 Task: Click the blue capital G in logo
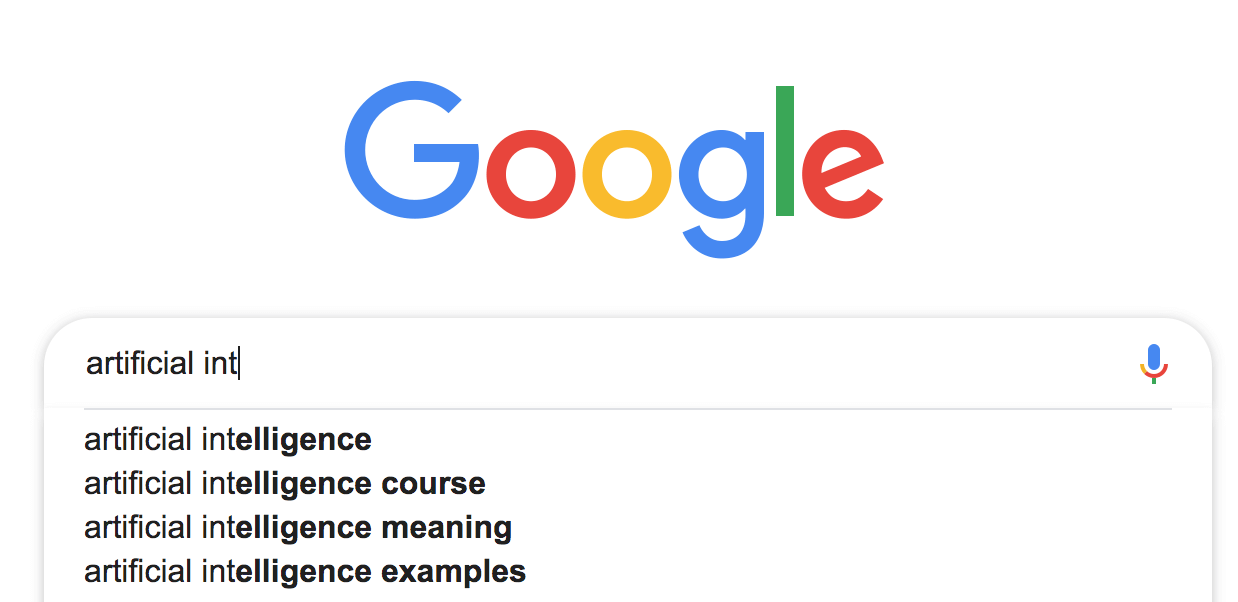point(412,152)
